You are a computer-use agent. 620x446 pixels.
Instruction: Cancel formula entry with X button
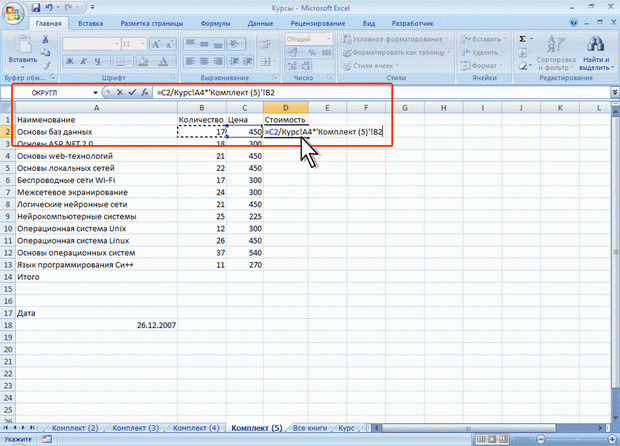click(120, 93)
